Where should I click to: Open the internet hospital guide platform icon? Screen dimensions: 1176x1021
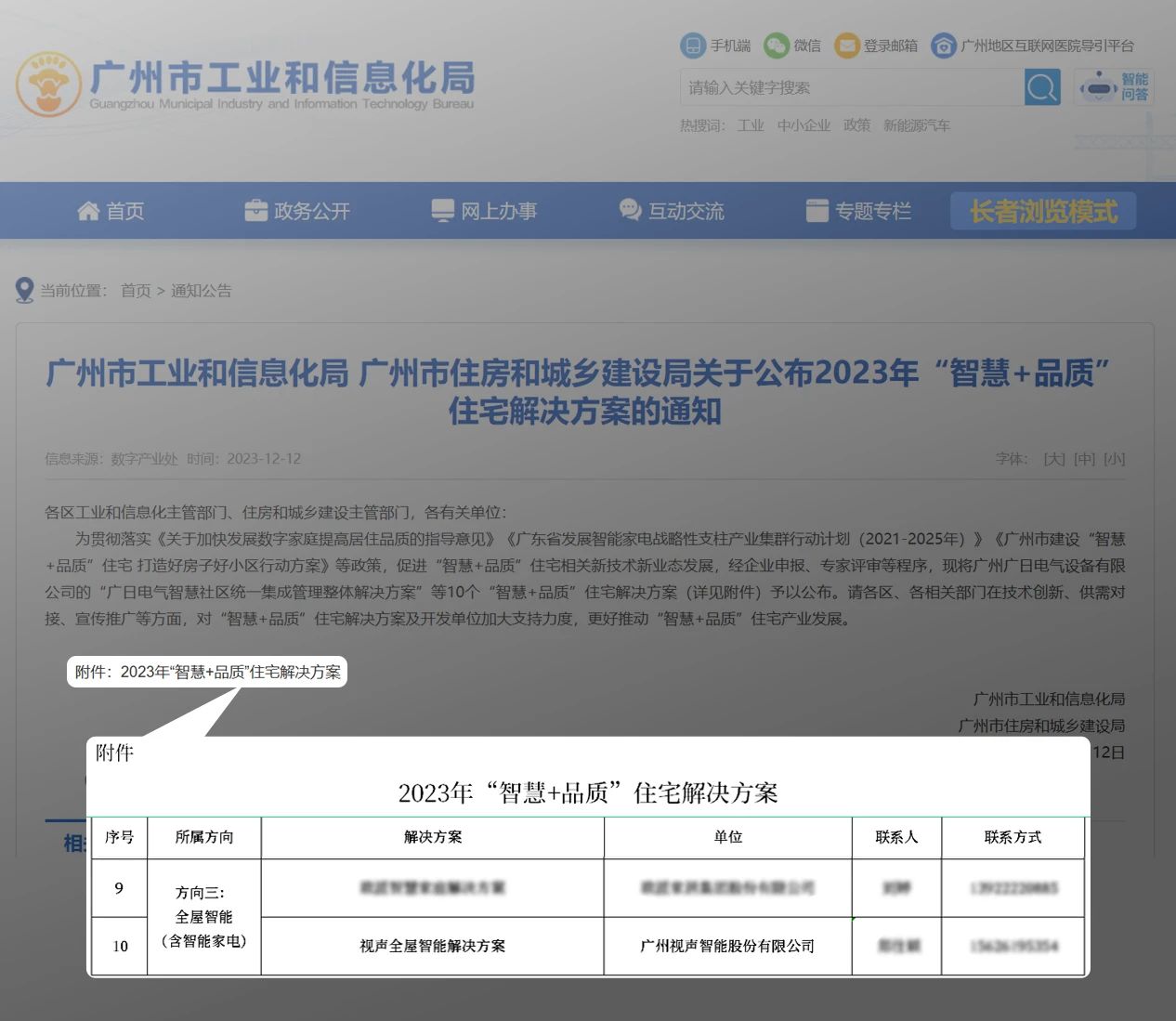(x=944, y=45)
